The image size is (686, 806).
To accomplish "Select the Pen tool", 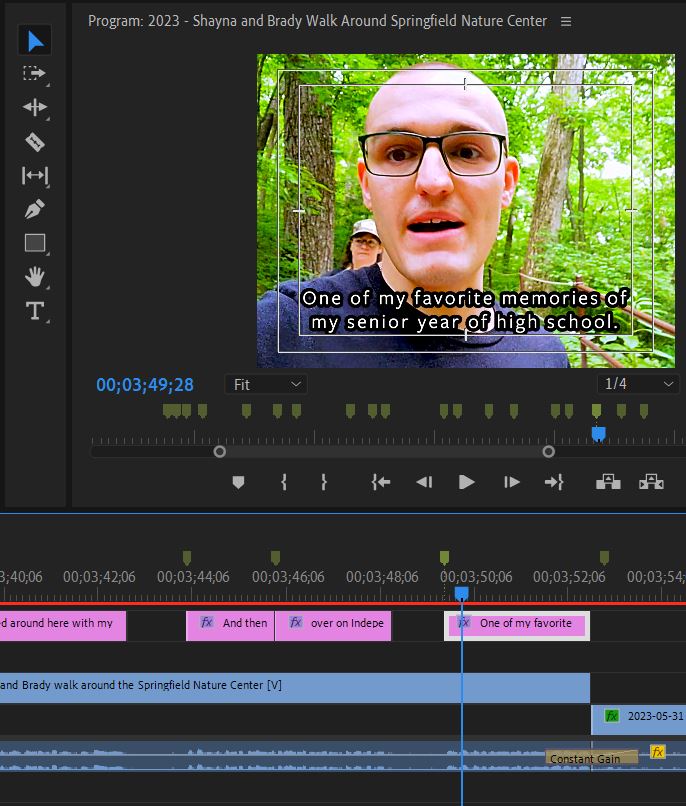I will tap(34, 209).
